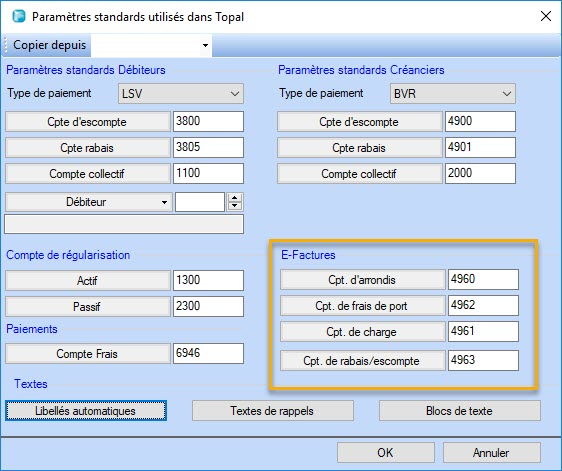This screenshot has height=471, width=562.
Task: Cancel the dialog with Annuler
Action: [492, 452]
